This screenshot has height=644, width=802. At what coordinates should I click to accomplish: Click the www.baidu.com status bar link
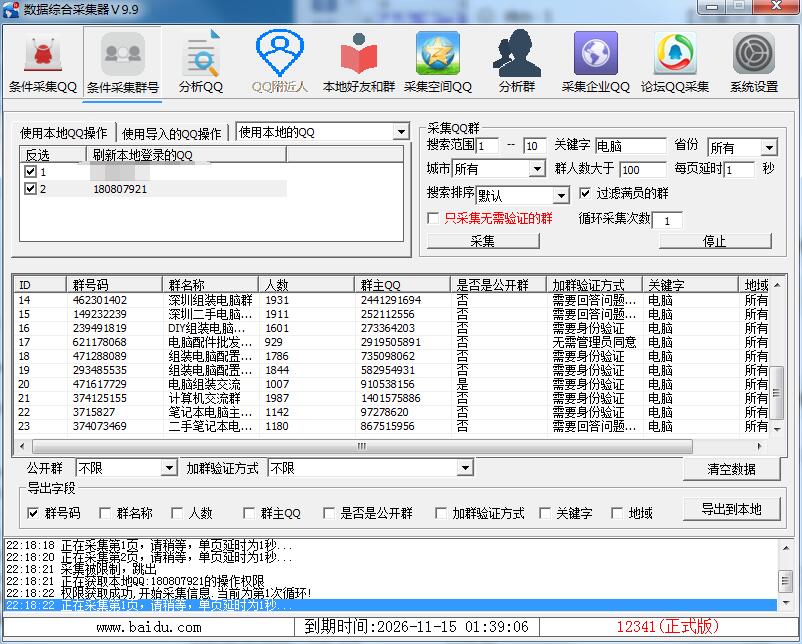(x=149, y=627)
